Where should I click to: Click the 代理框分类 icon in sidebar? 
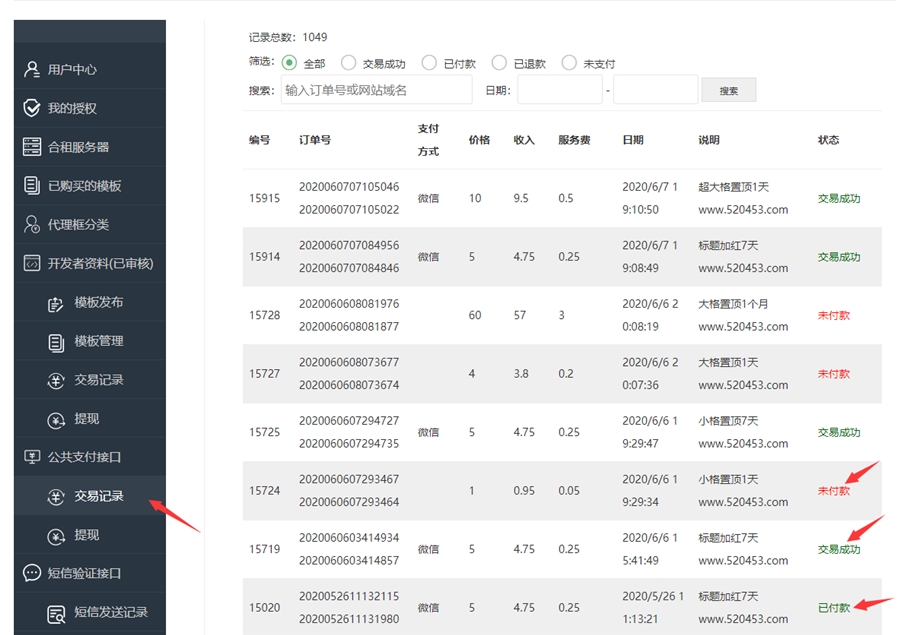32,225
